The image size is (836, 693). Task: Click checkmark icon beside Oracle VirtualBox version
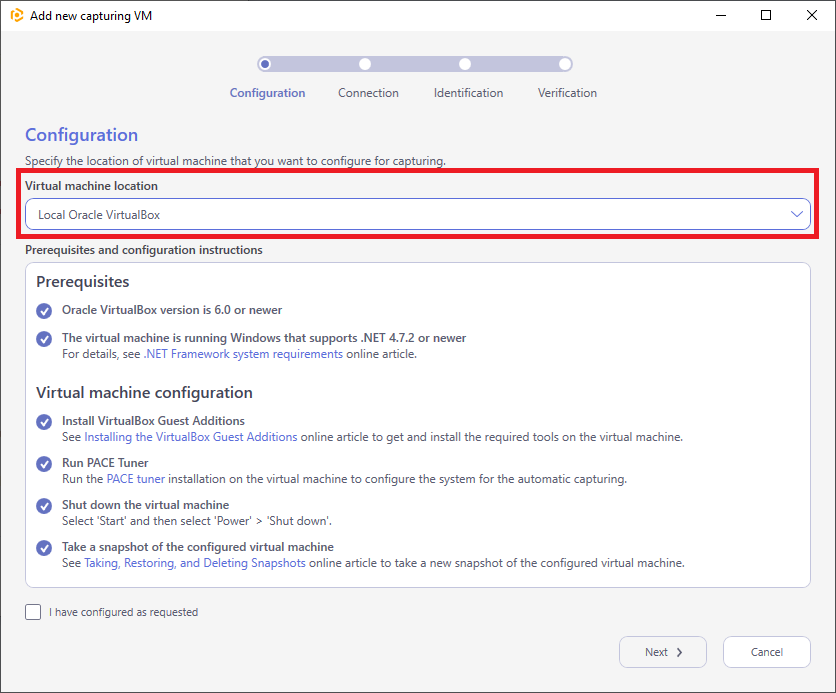click(x=44, y=311)
